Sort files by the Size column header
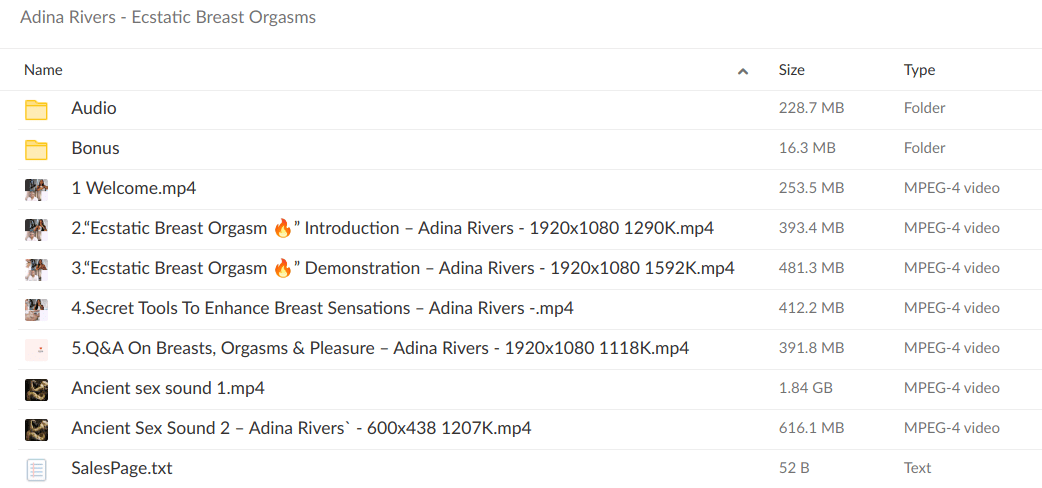 coord(791,70)
